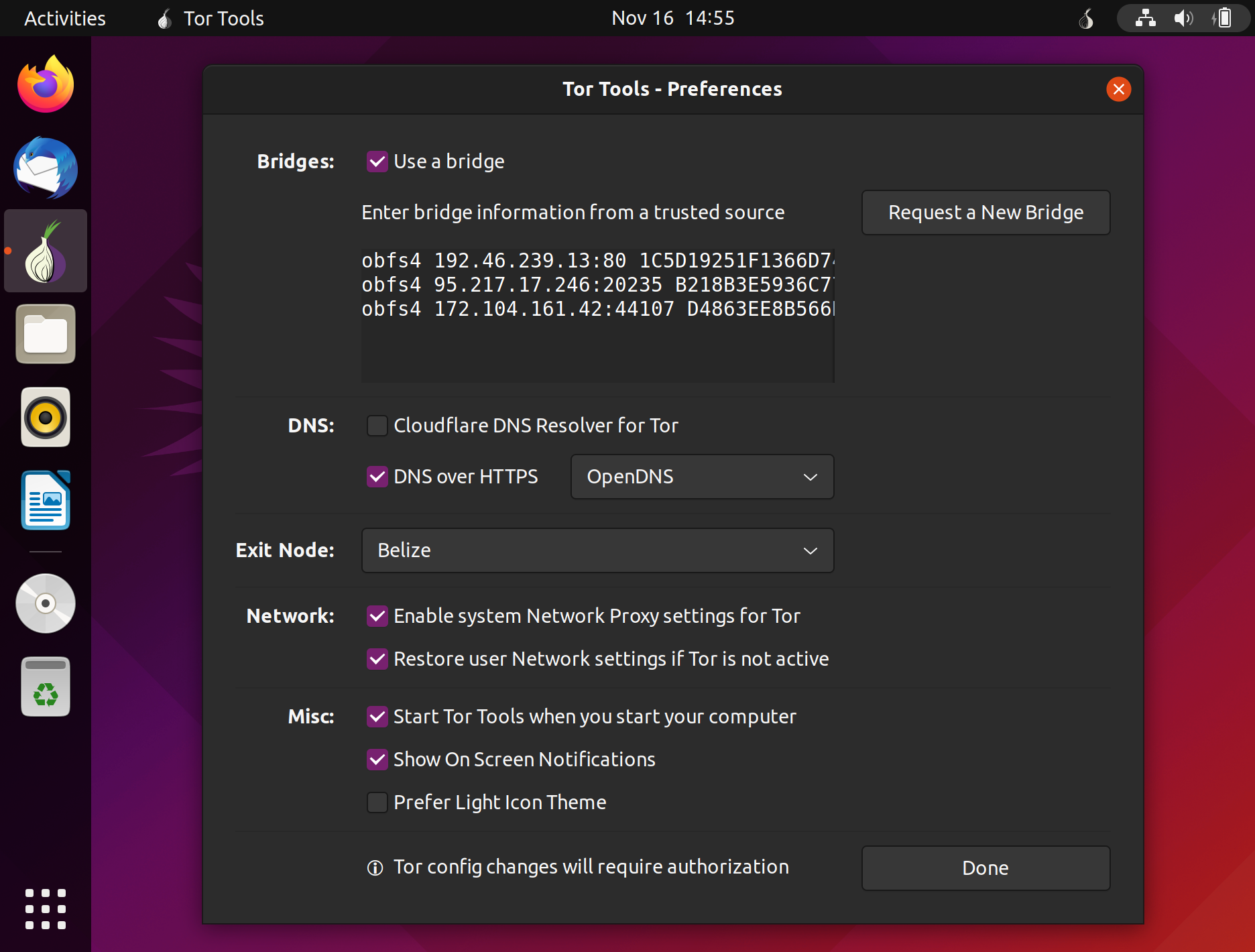
Task: Open the Activities overview
Action: (x=65, y=19)
